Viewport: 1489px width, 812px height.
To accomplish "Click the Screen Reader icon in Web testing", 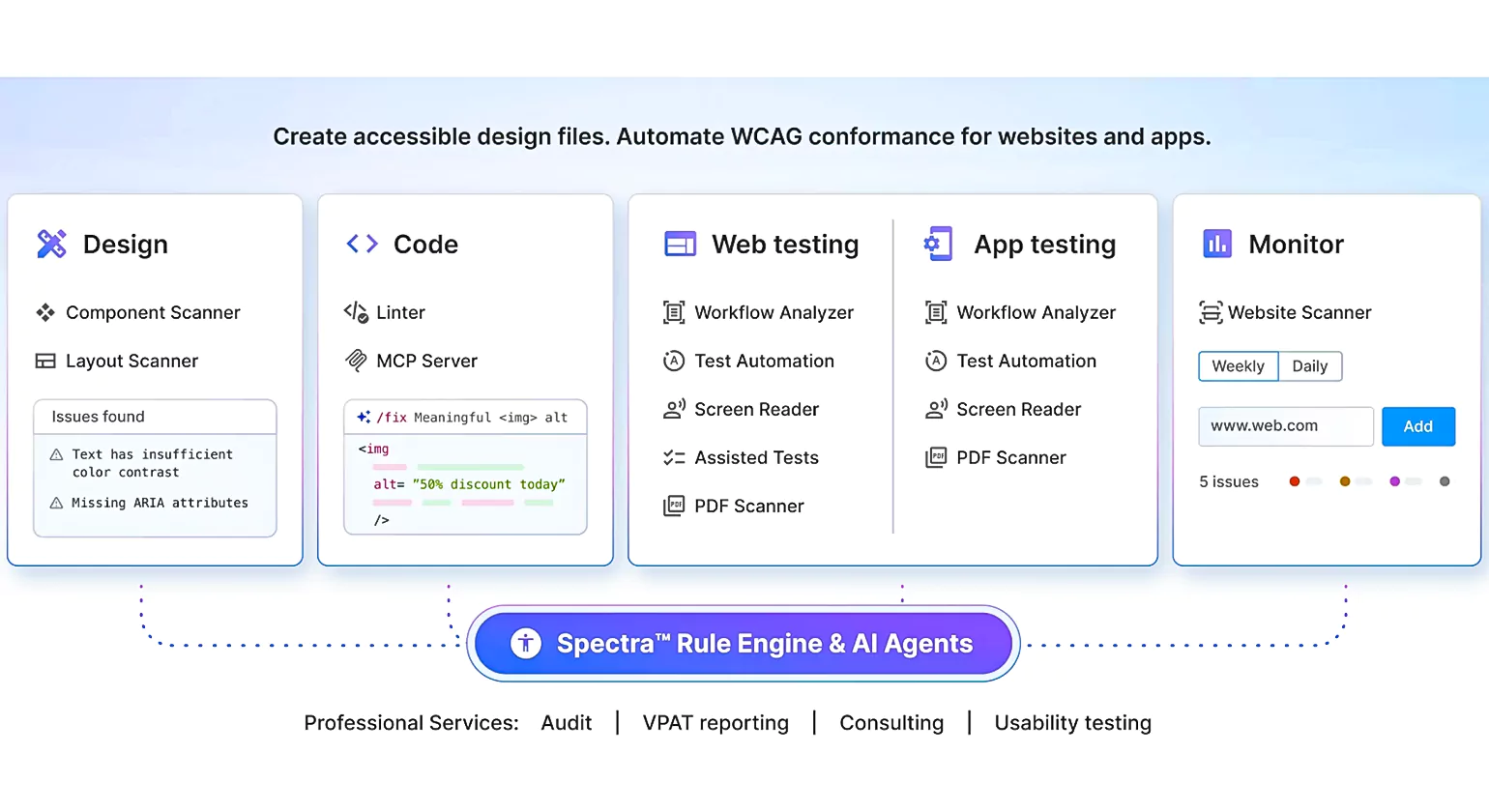I will point(674,409).
